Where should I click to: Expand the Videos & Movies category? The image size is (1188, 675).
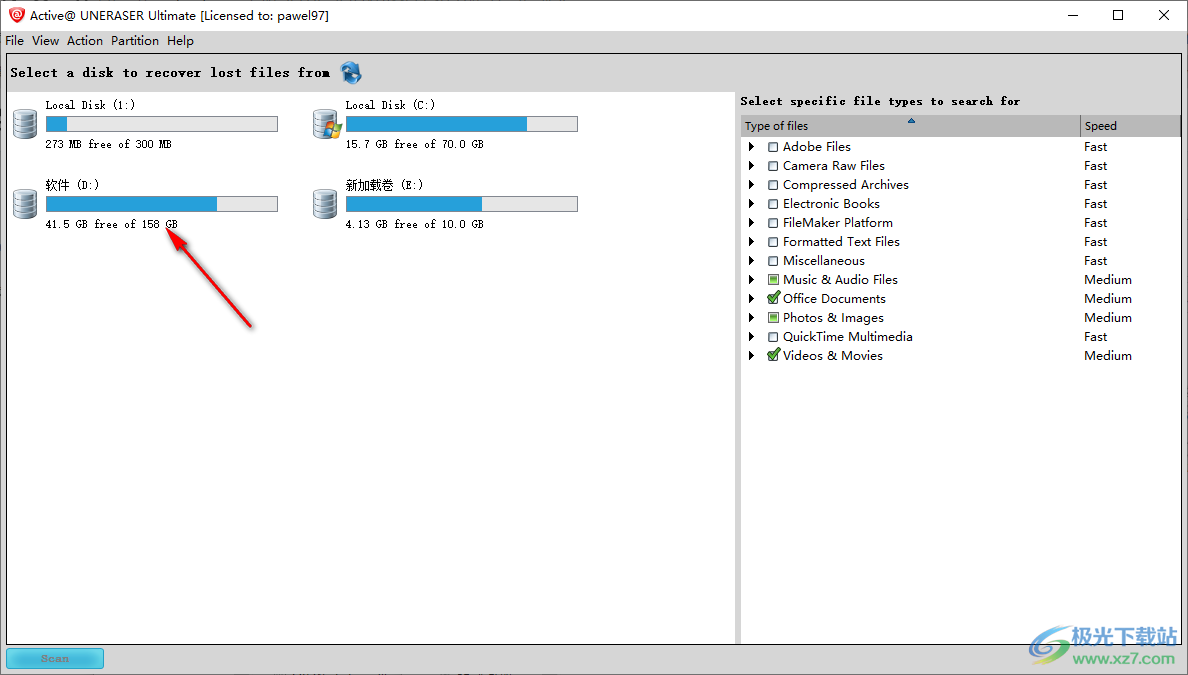(x=752, y=355)
